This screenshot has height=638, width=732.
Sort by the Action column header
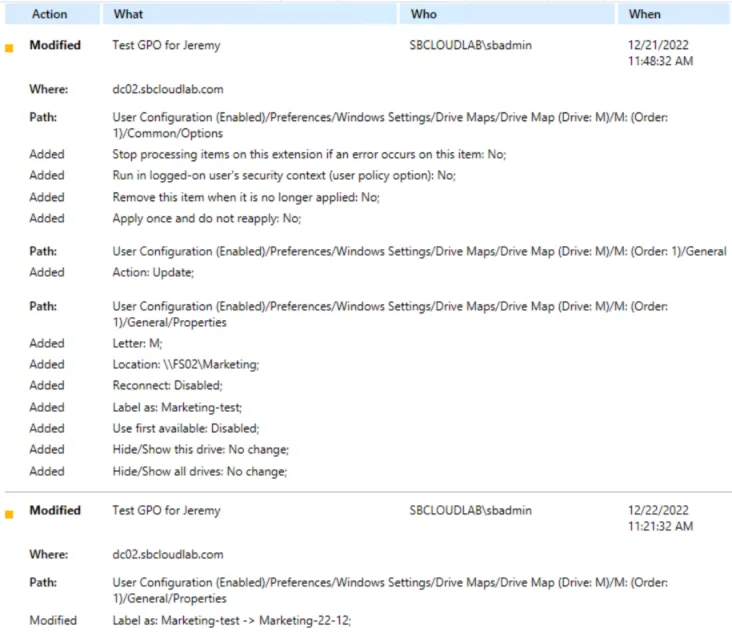(x=50, y=14)
